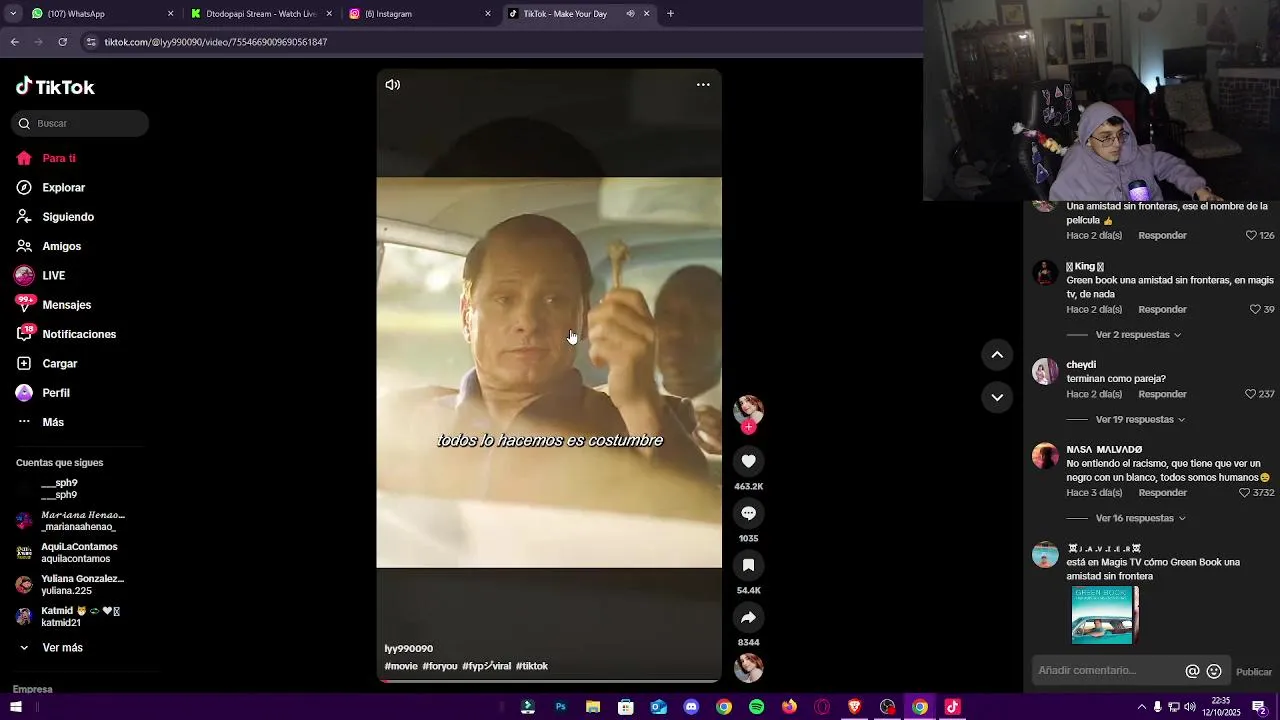1280x720 pixels.
Task: Reply to cheydi's comment
Action: pyautogui.click(x=1162, y=394)
